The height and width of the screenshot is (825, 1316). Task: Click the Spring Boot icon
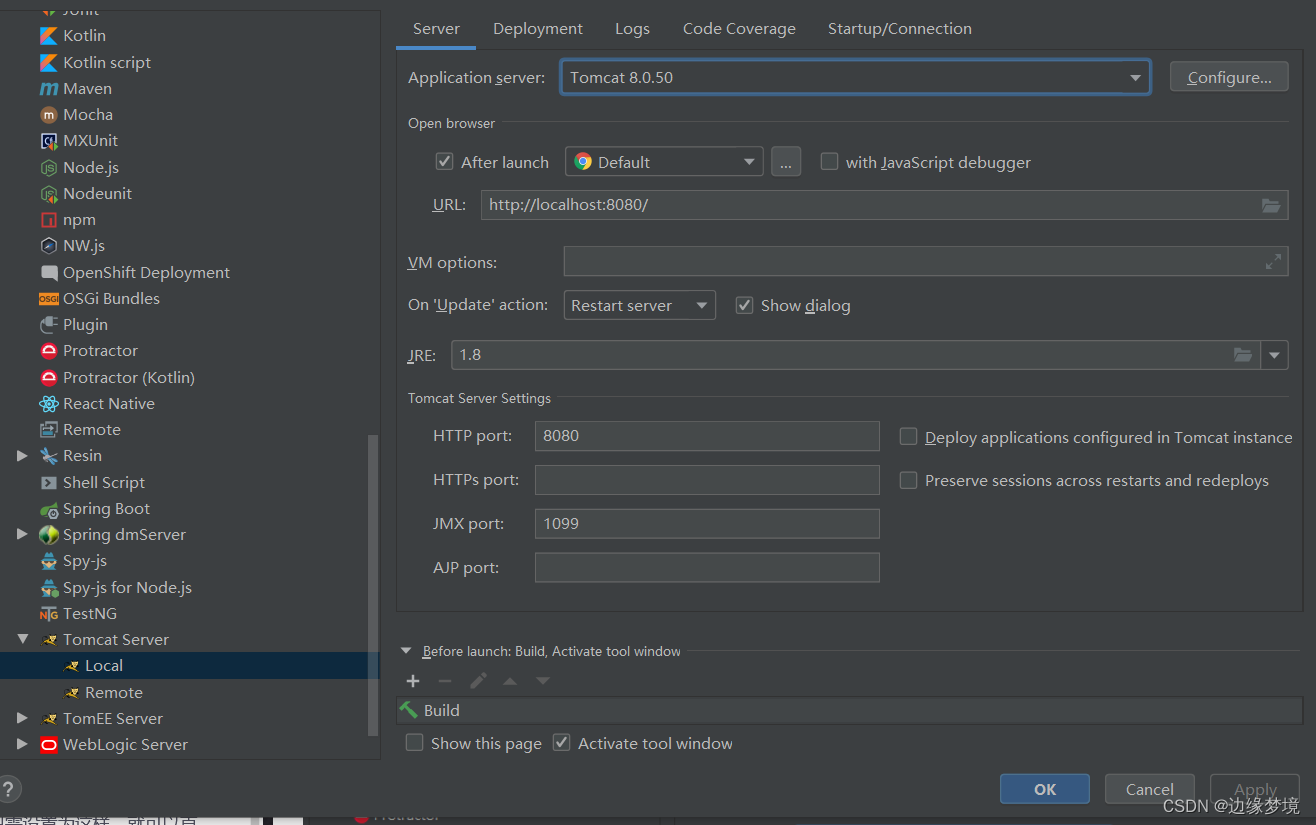(x=49, y=509)
